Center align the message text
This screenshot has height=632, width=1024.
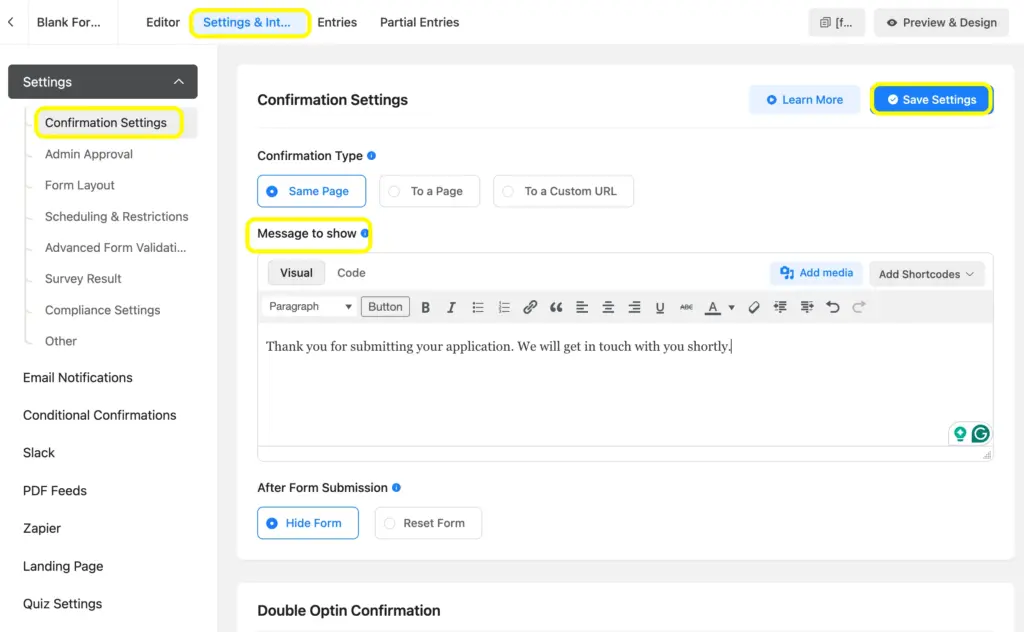click(x=607, y=307)
